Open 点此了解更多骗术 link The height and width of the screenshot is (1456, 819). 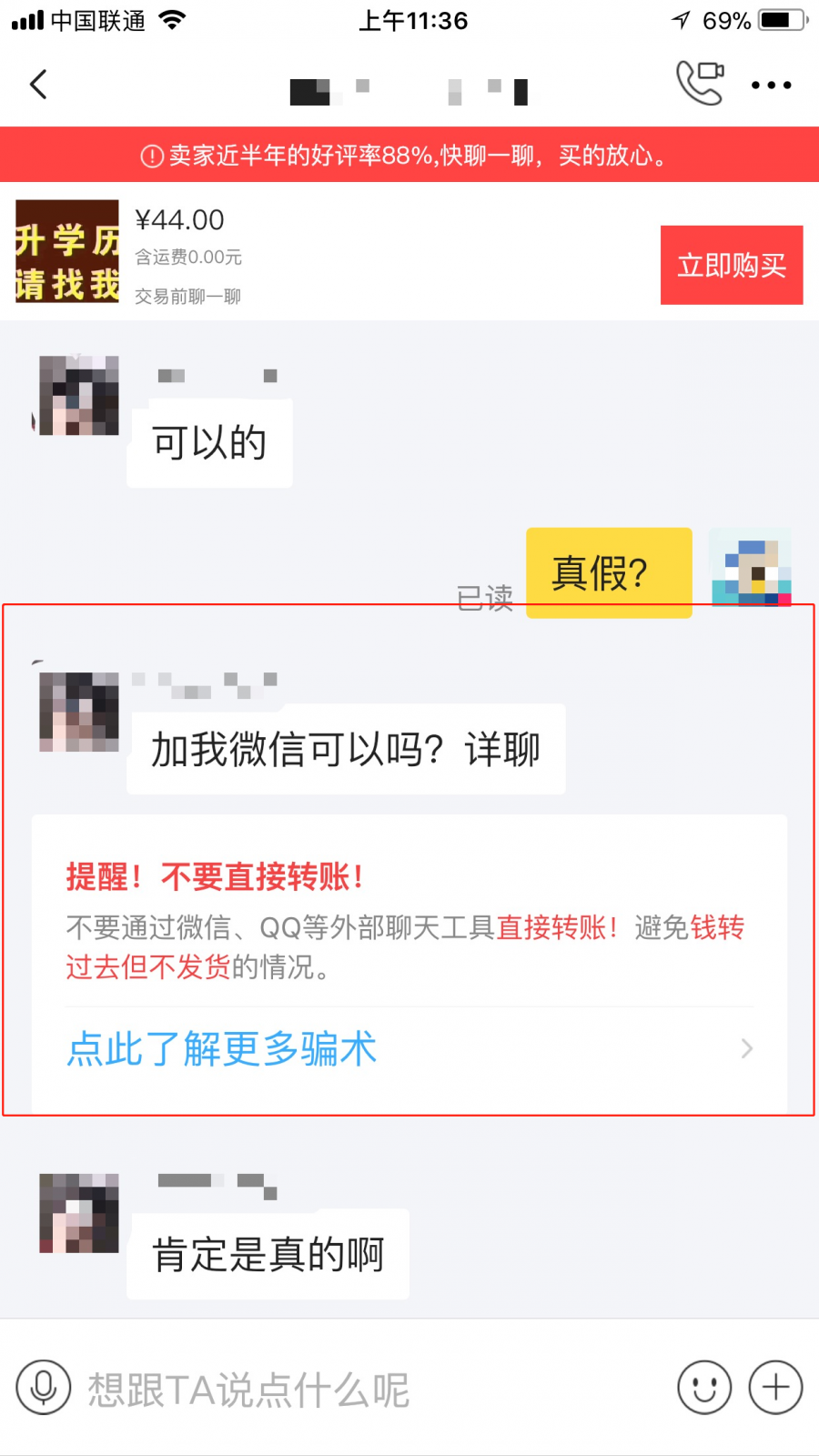pyautogui.click(x=221, y=1048)
